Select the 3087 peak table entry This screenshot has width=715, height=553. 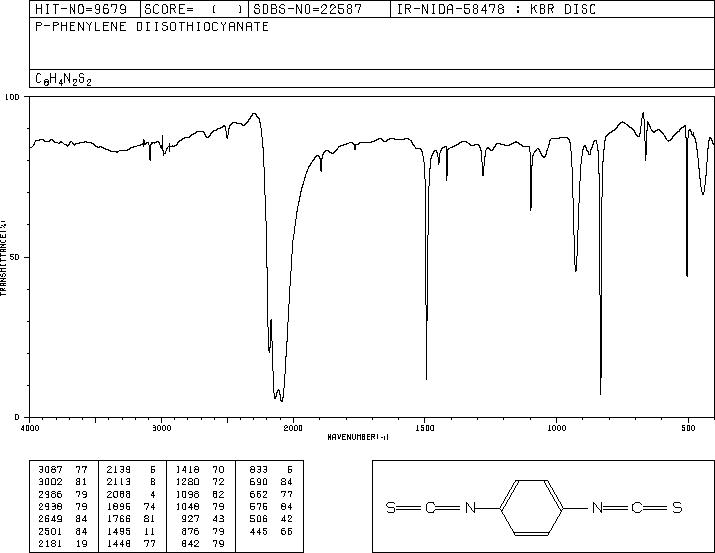[x=63, y=470]
